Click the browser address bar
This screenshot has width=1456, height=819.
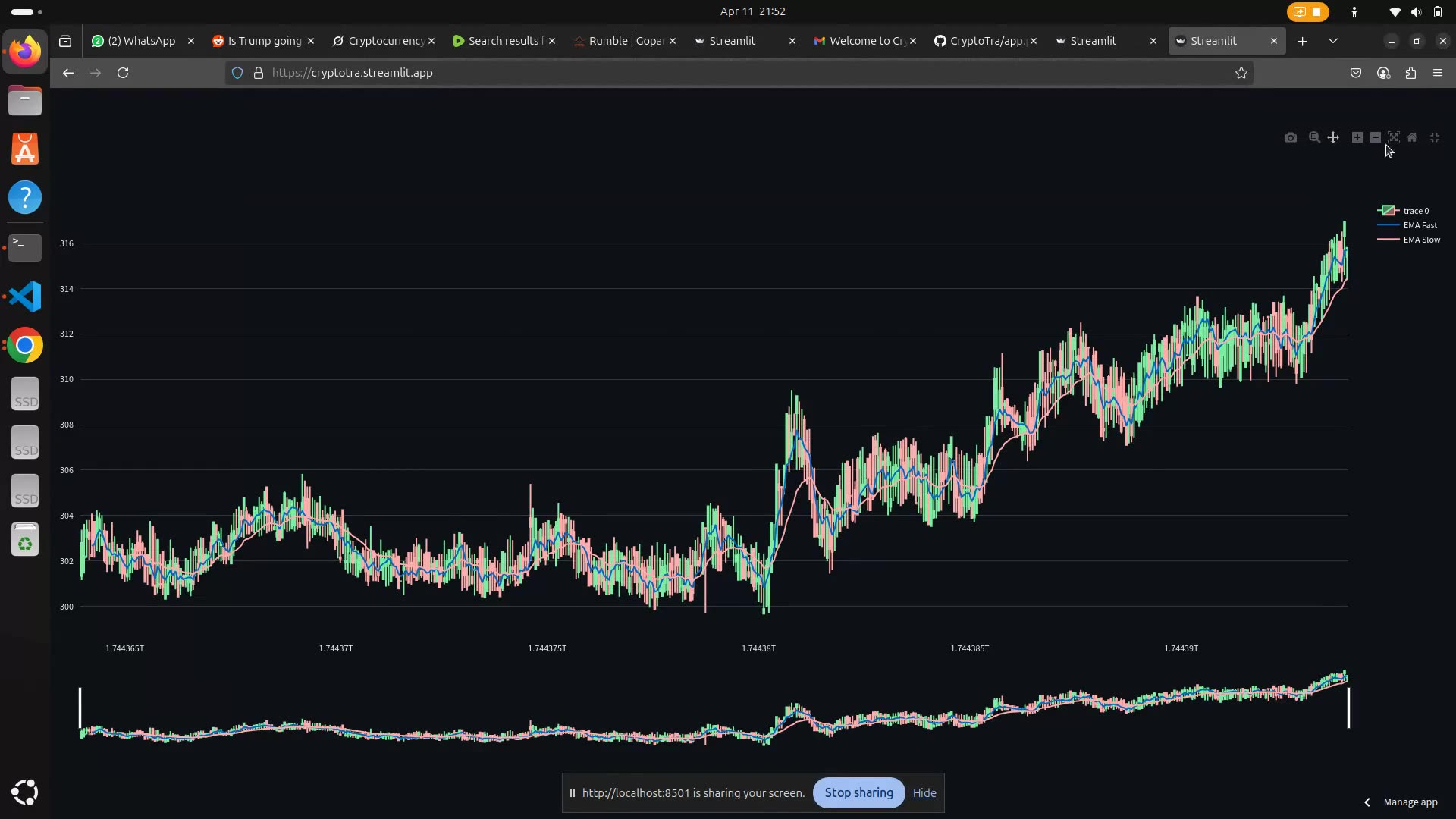(x=531, y=73)
